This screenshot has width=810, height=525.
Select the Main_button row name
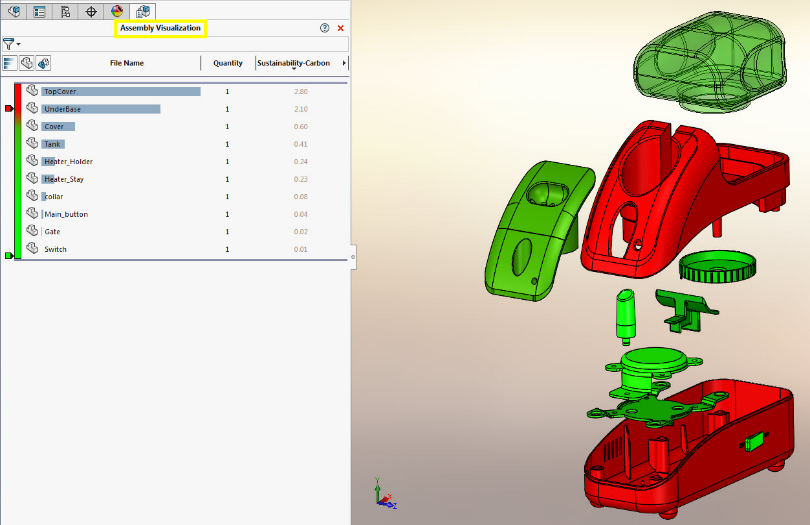click(x=66, y=214)
